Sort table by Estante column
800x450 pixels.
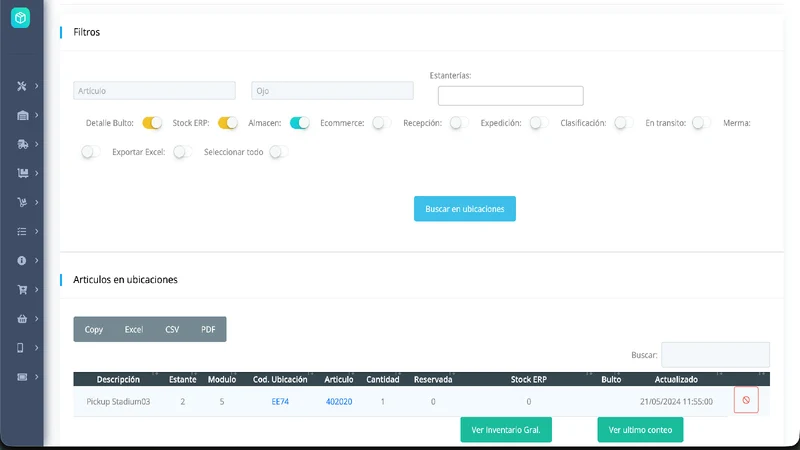tap(182, 380)
